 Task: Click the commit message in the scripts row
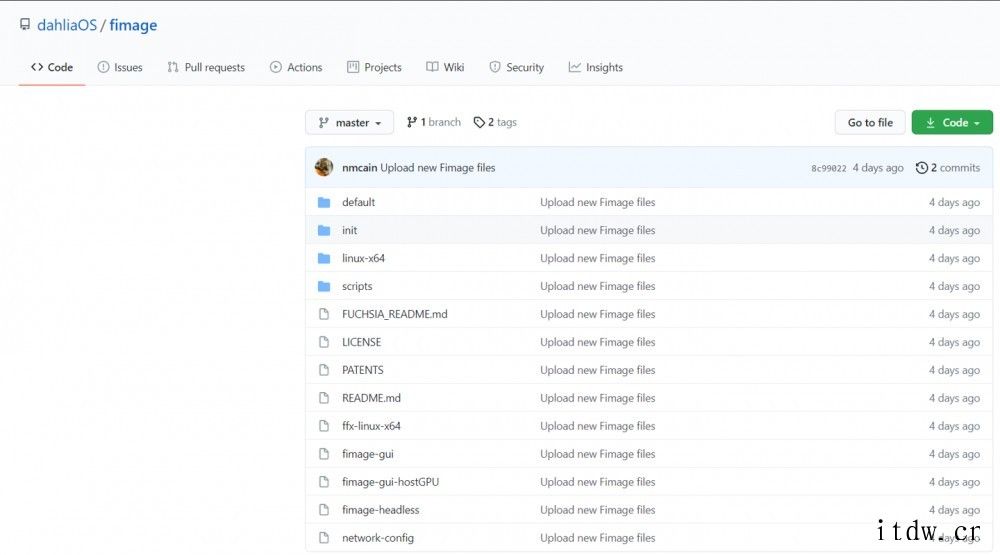pos(598,286)
